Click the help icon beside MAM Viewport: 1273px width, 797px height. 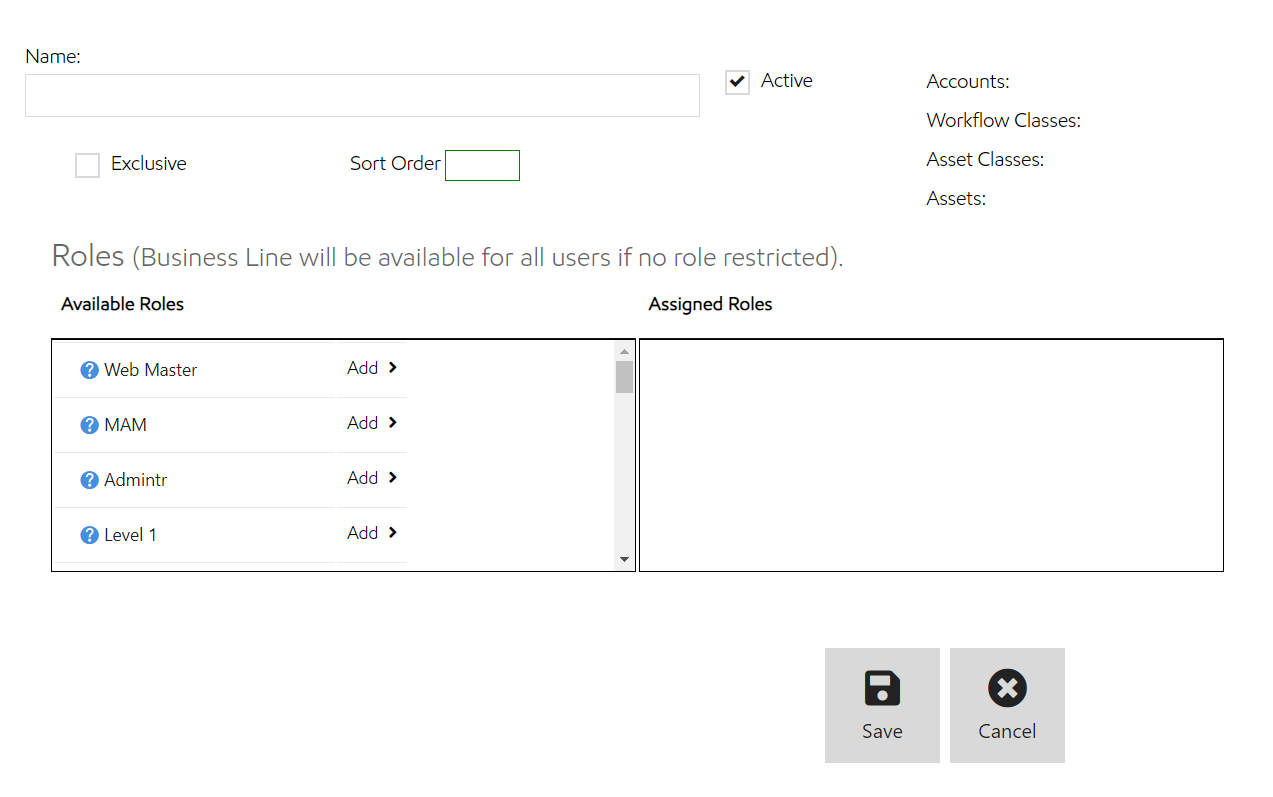click(89, 425)
